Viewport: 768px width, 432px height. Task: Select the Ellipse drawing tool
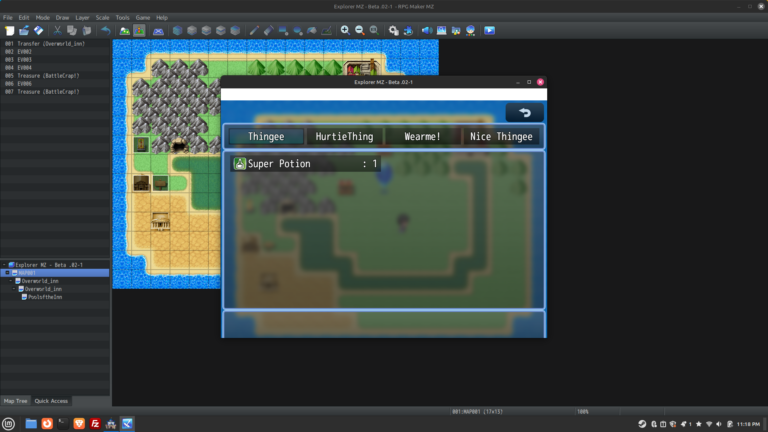click(x=297, y=30)
